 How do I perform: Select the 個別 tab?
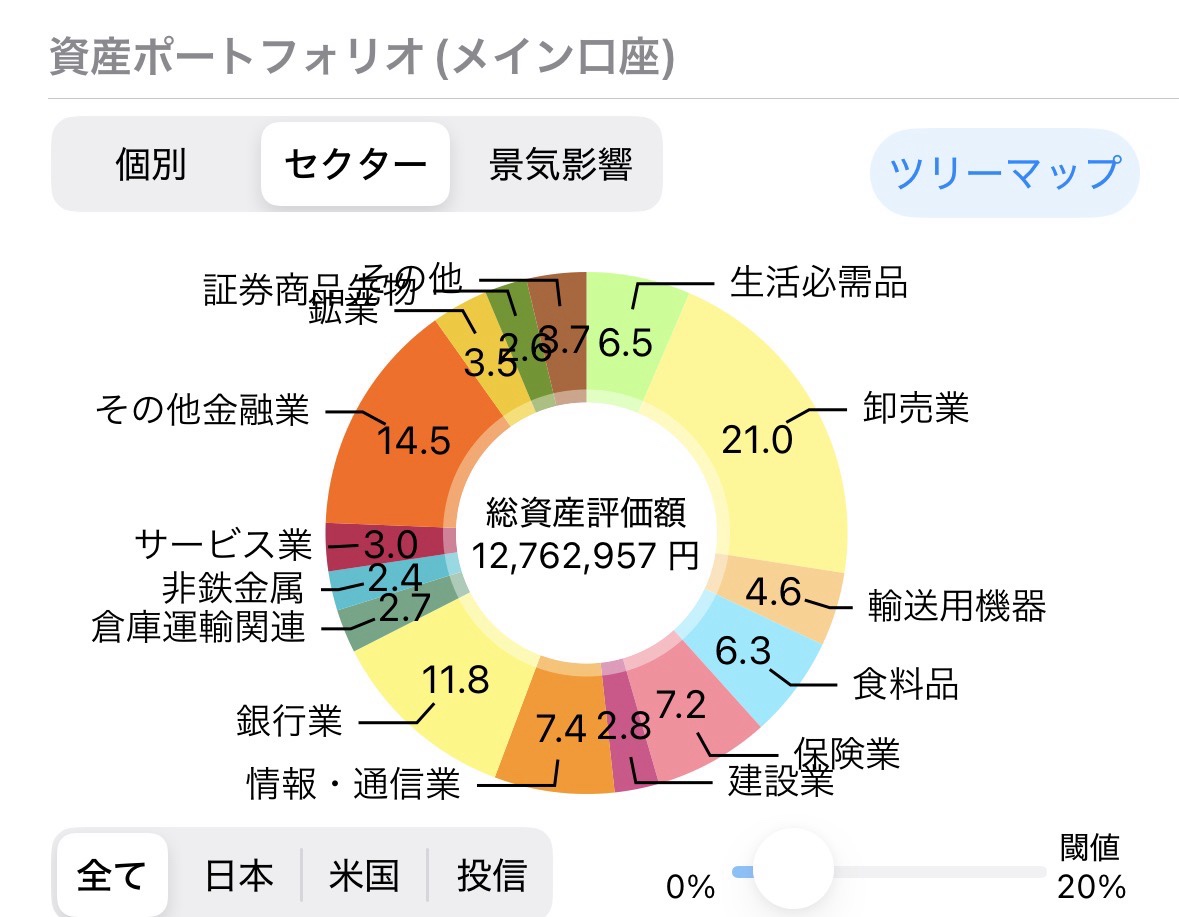[151, 165]
